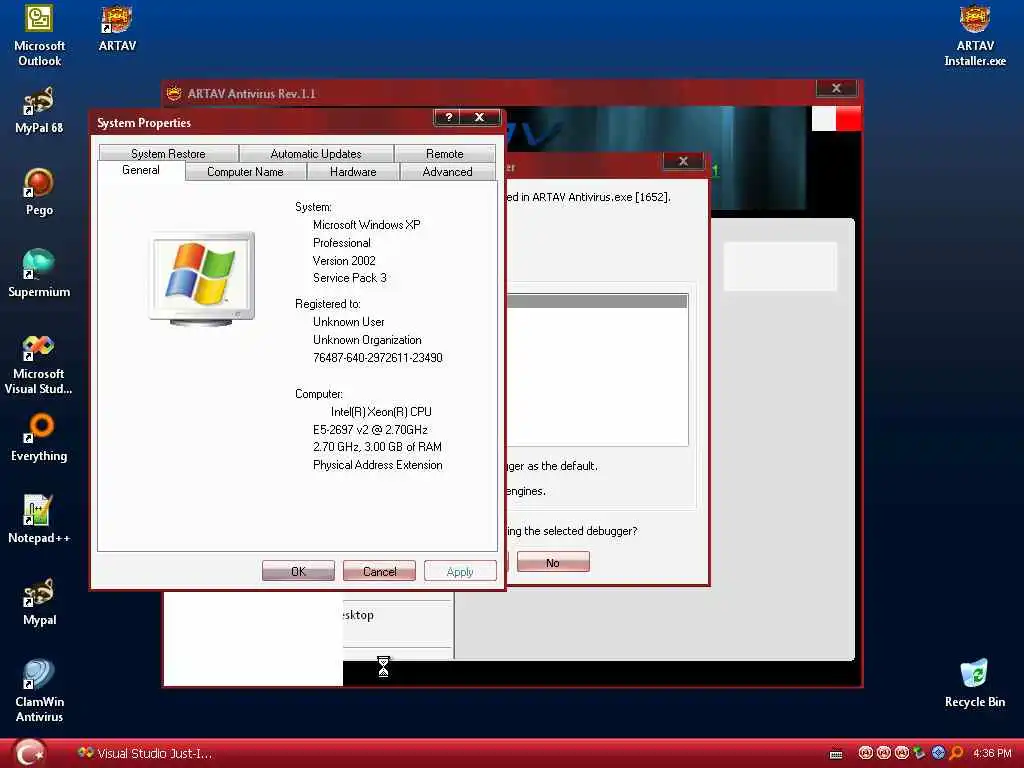Close the ARTAV Antivirus window

[836, 88]
